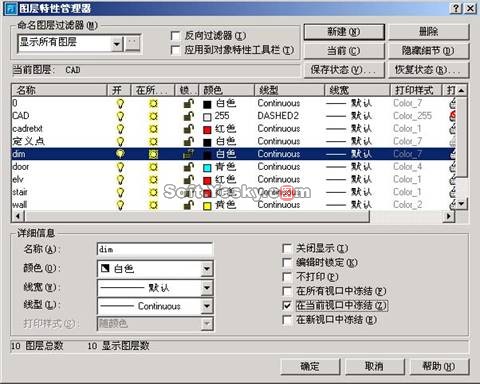Screen dimensions: 480x384
Task: Click the light bulb icon of wall layer
Action: point(120,205)
